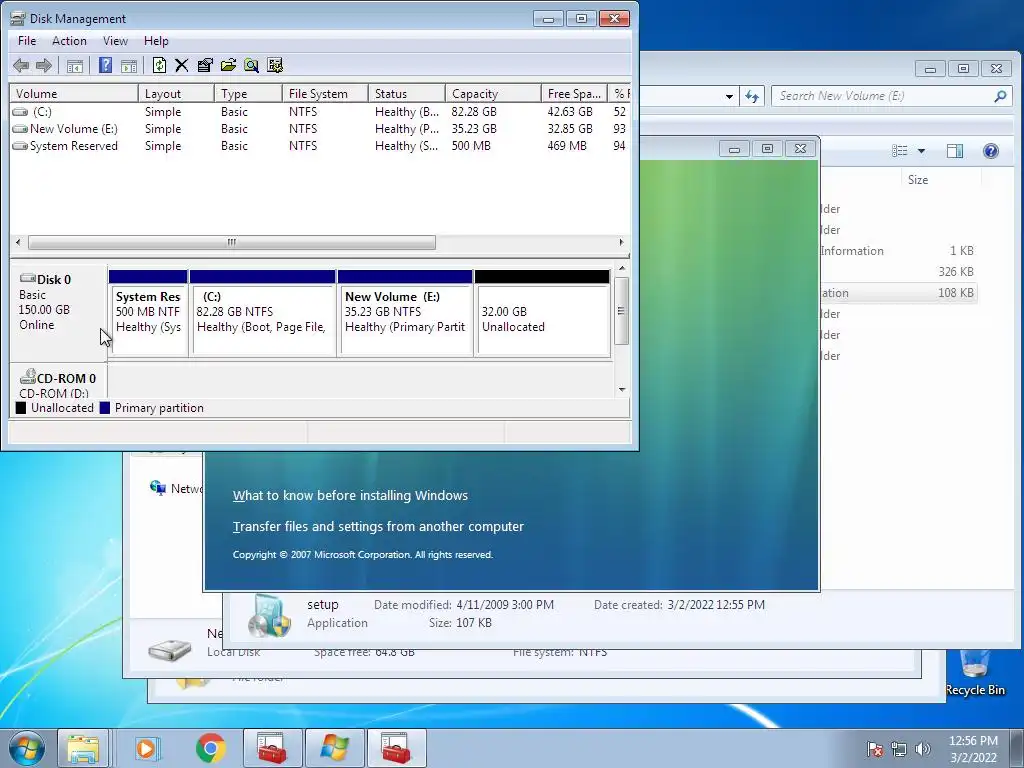Image resolution: width=1024 pixels, height=768 pixels.
Task: Select the 32.00 GB Unallocated block
Action: (543, 313)
